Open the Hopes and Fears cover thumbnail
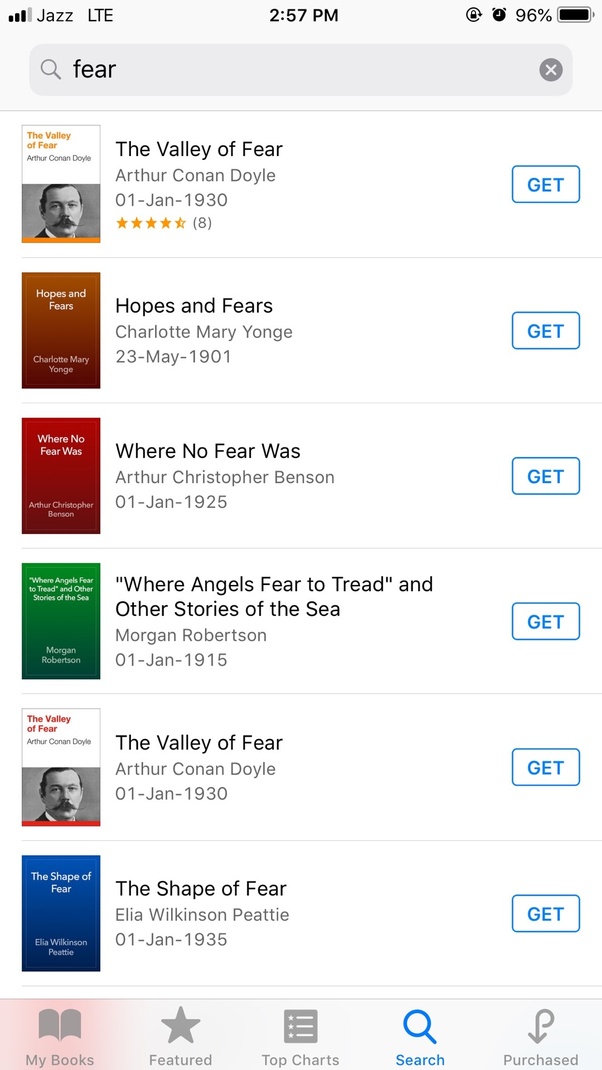The width and height of the screenshot is (602, 1070). [x=60, y=330]
